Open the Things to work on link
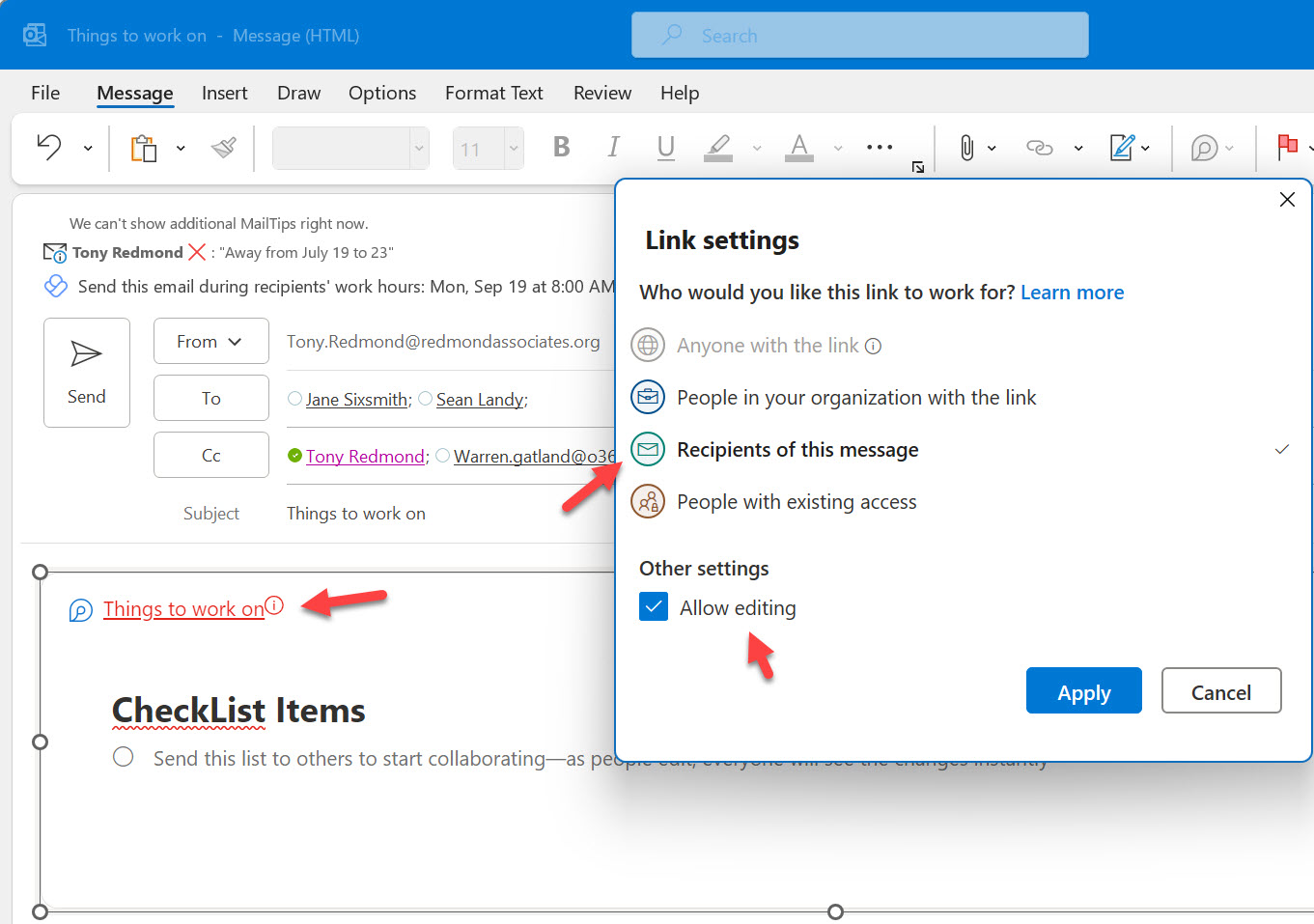 point(183,609)
